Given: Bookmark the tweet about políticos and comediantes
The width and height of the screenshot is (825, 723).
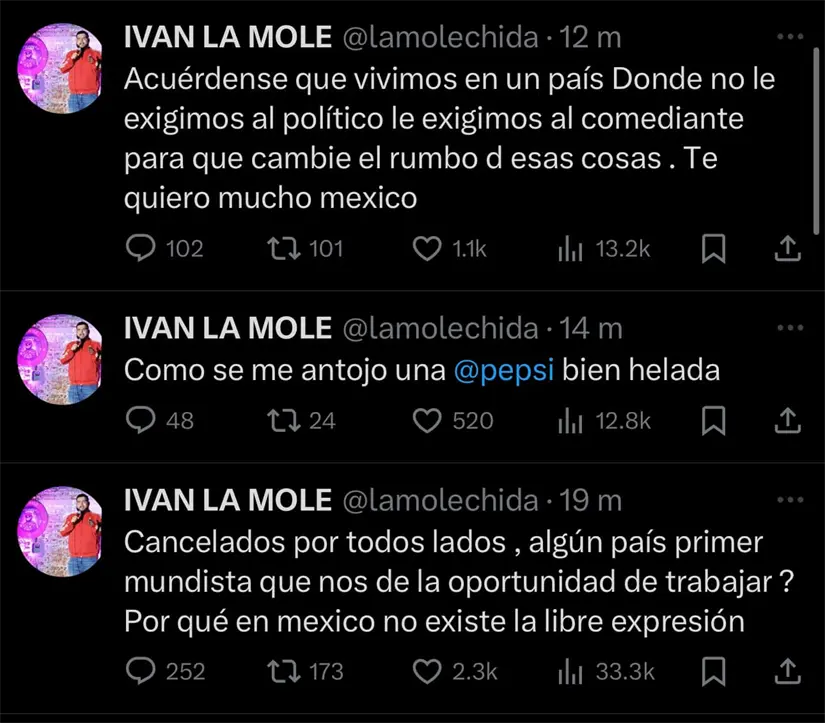Looking at the screenshot, I should (x=713, y=249).
